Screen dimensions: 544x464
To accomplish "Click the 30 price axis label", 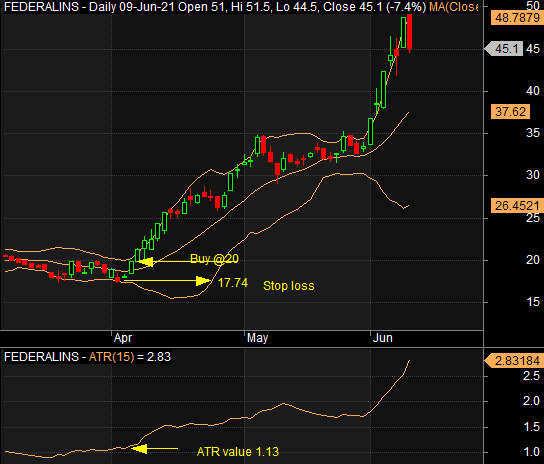I will (x=533, y=175).
